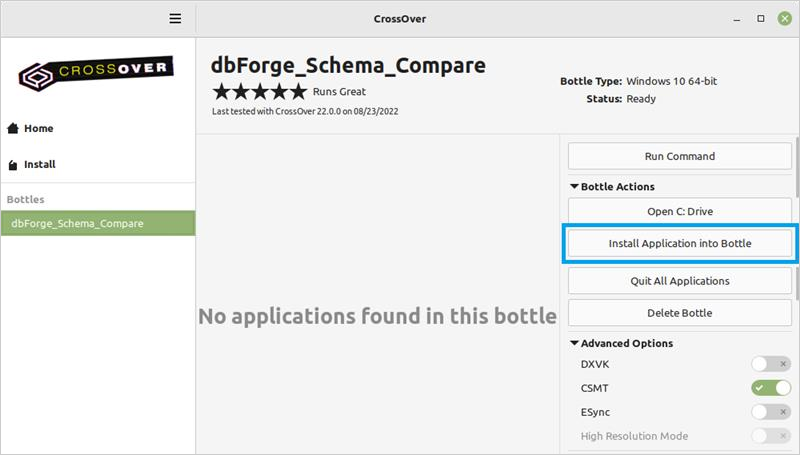Screen dimensions: 800x455
Task: Go to Home in the sidebar
Action: pyautogui.click(x=38, y=129)
